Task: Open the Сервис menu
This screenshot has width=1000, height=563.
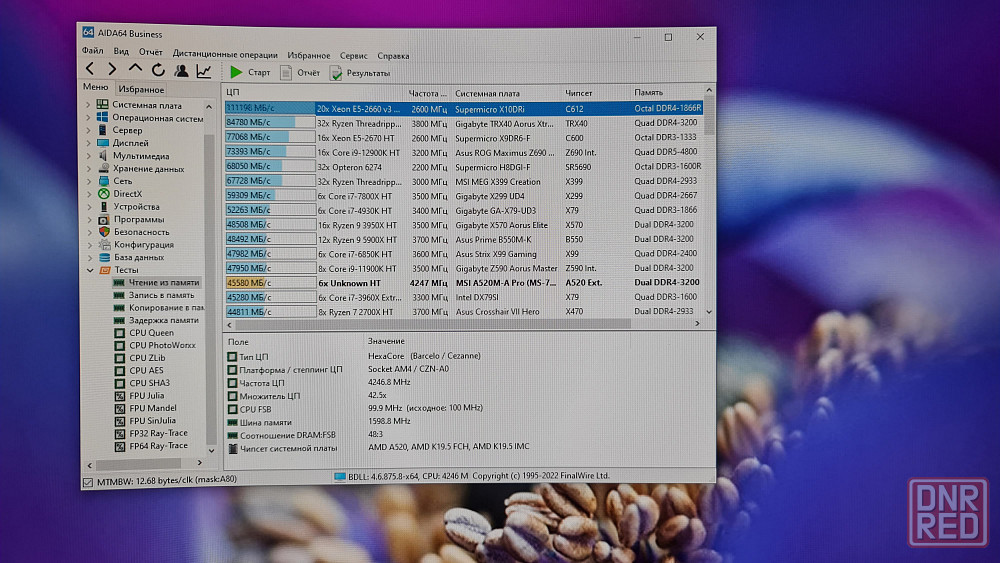Action: pos(353,56)
